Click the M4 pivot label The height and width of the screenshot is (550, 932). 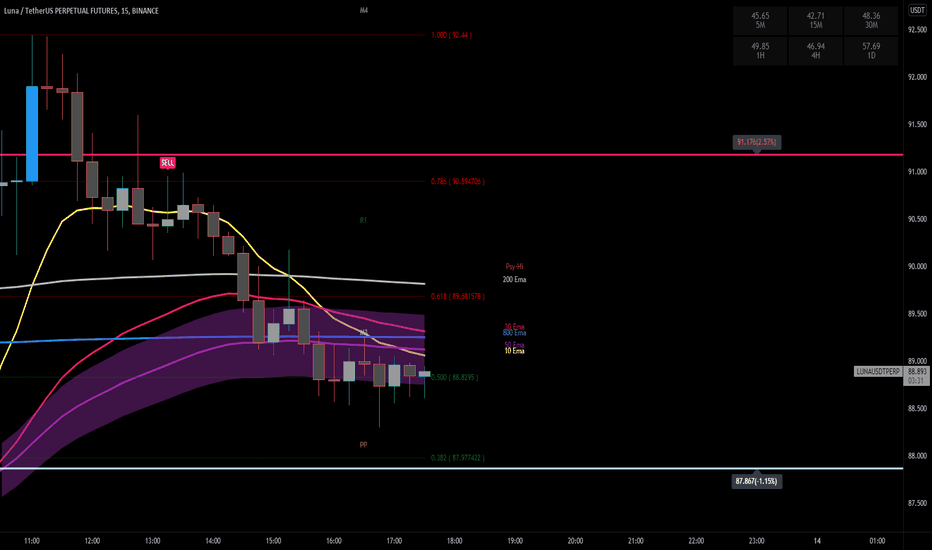[364, 10]
